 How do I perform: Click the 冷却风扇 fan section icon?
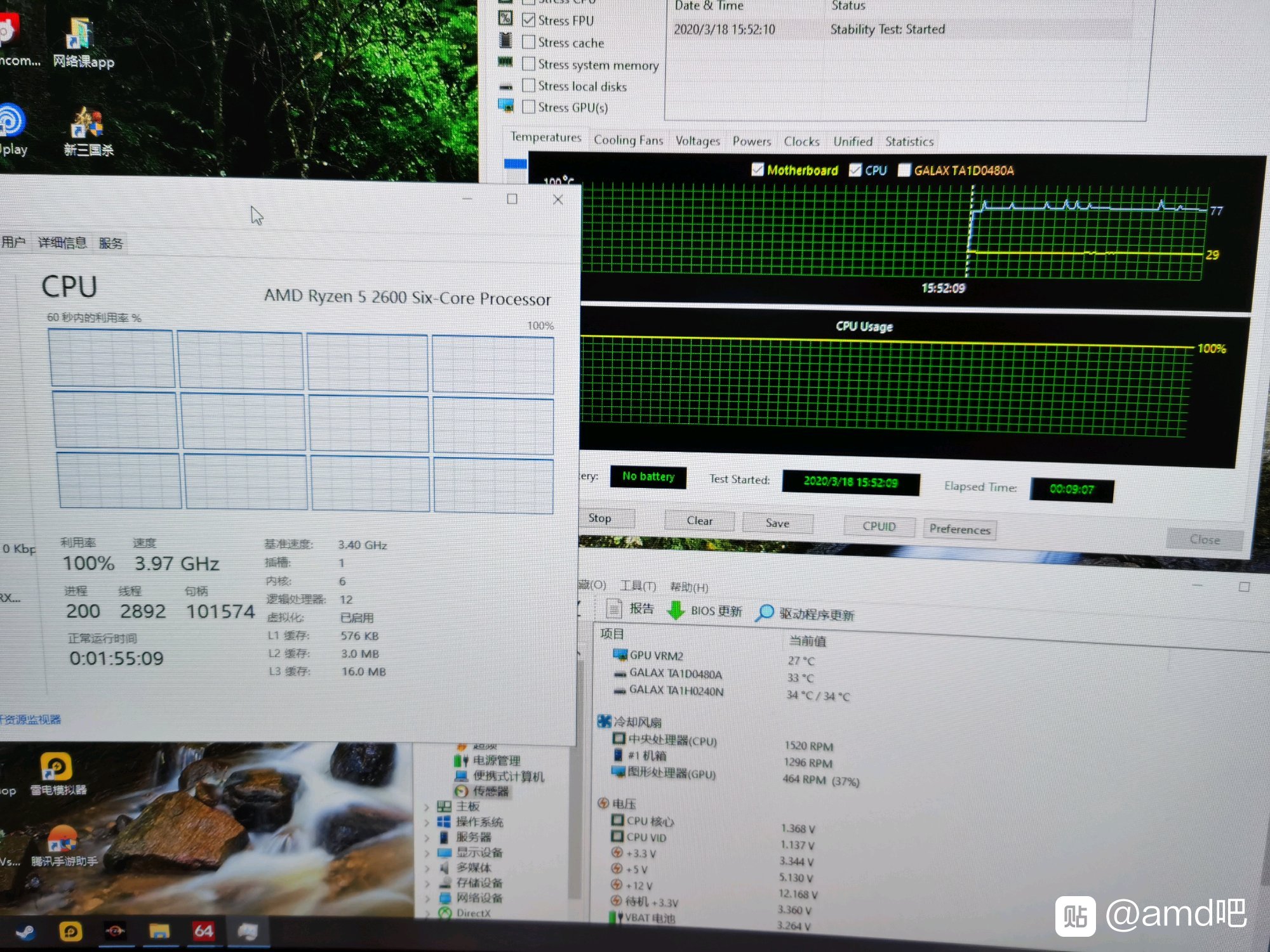pos(604,721)
